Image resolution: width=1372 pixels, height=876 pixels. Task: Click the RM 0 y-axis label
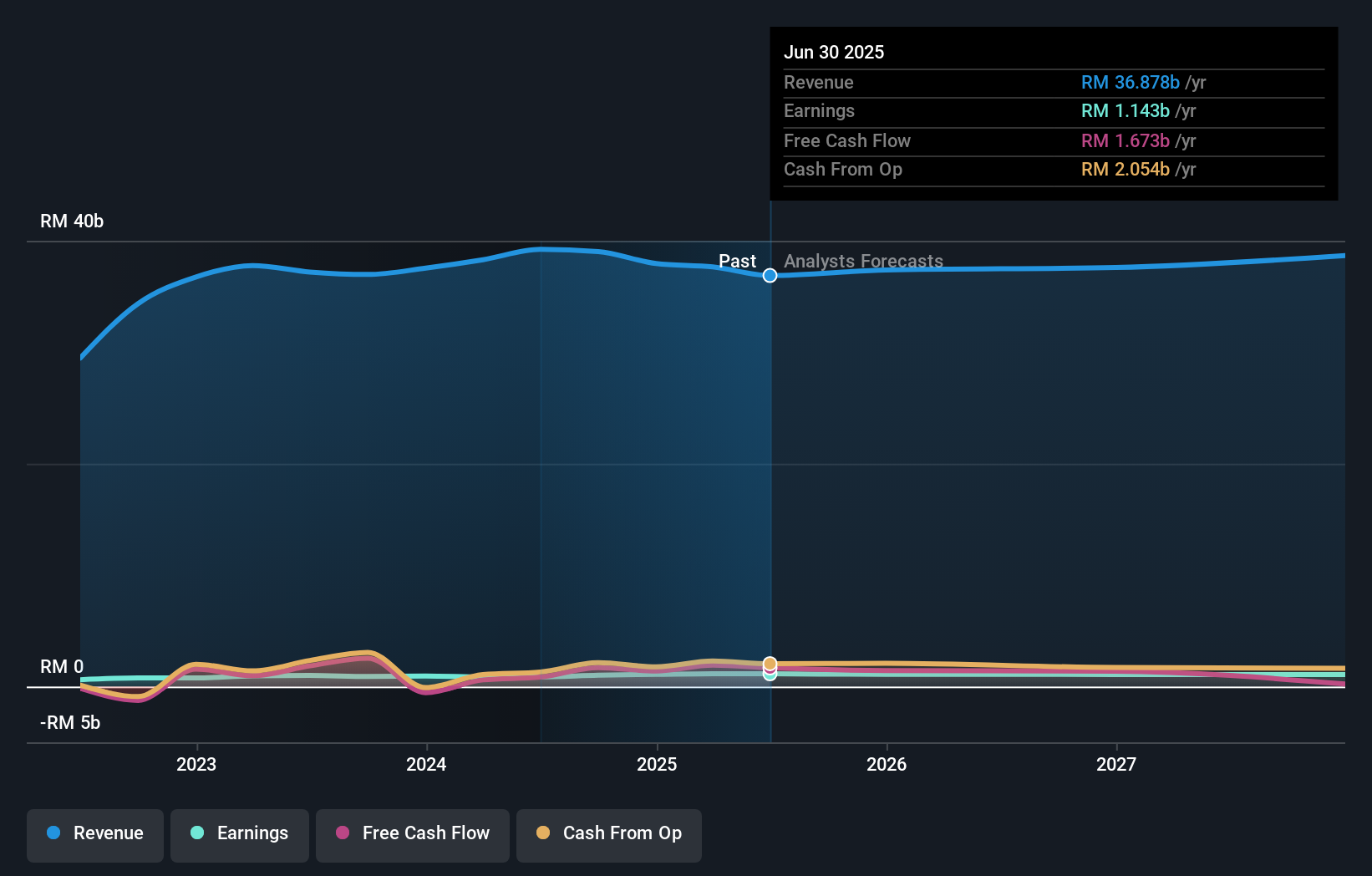[x=62, y=667]
